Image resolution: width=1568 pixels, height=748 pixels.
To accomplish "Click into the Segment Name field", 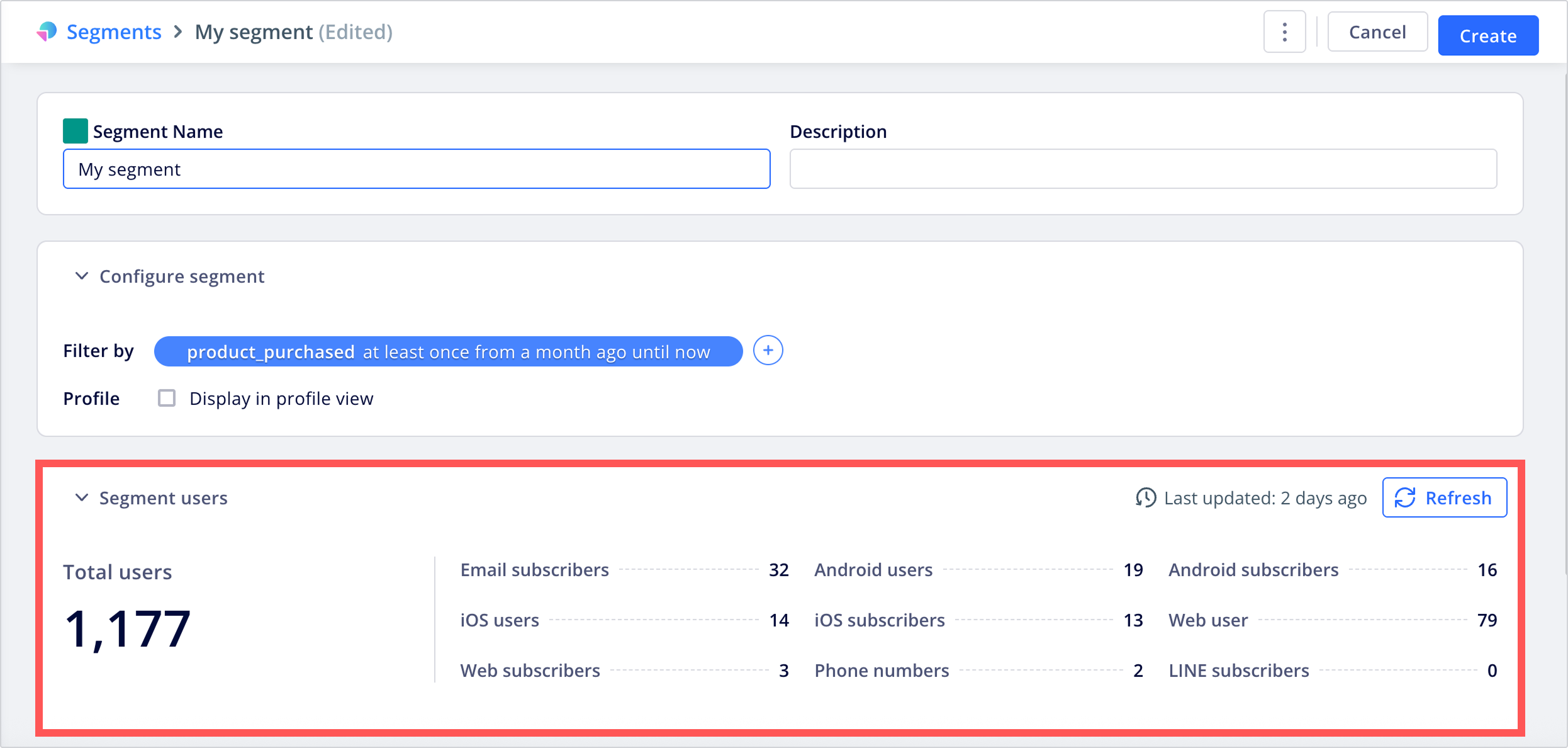I will tap(417, 169).
